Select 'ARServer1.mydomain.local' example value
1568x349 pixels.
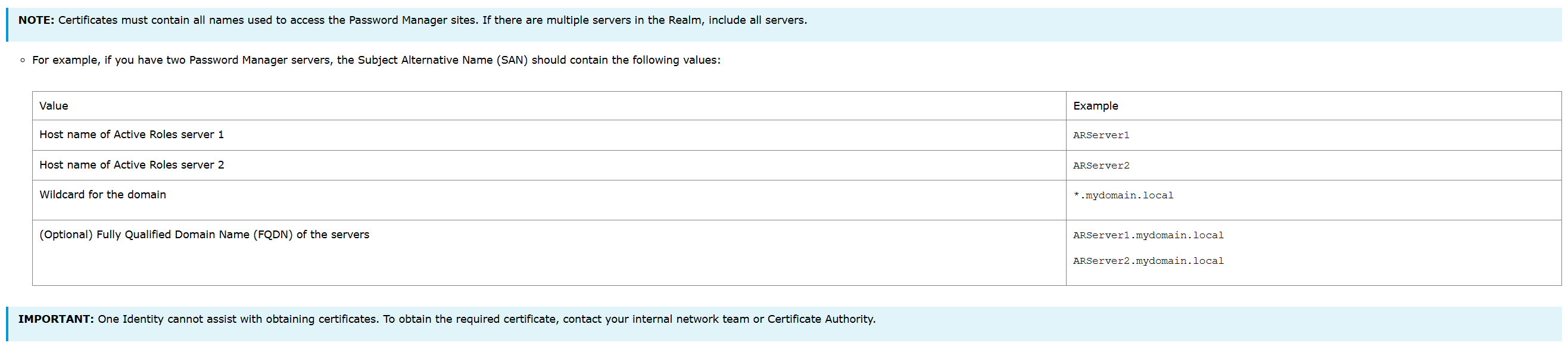tap(1148, 235)
